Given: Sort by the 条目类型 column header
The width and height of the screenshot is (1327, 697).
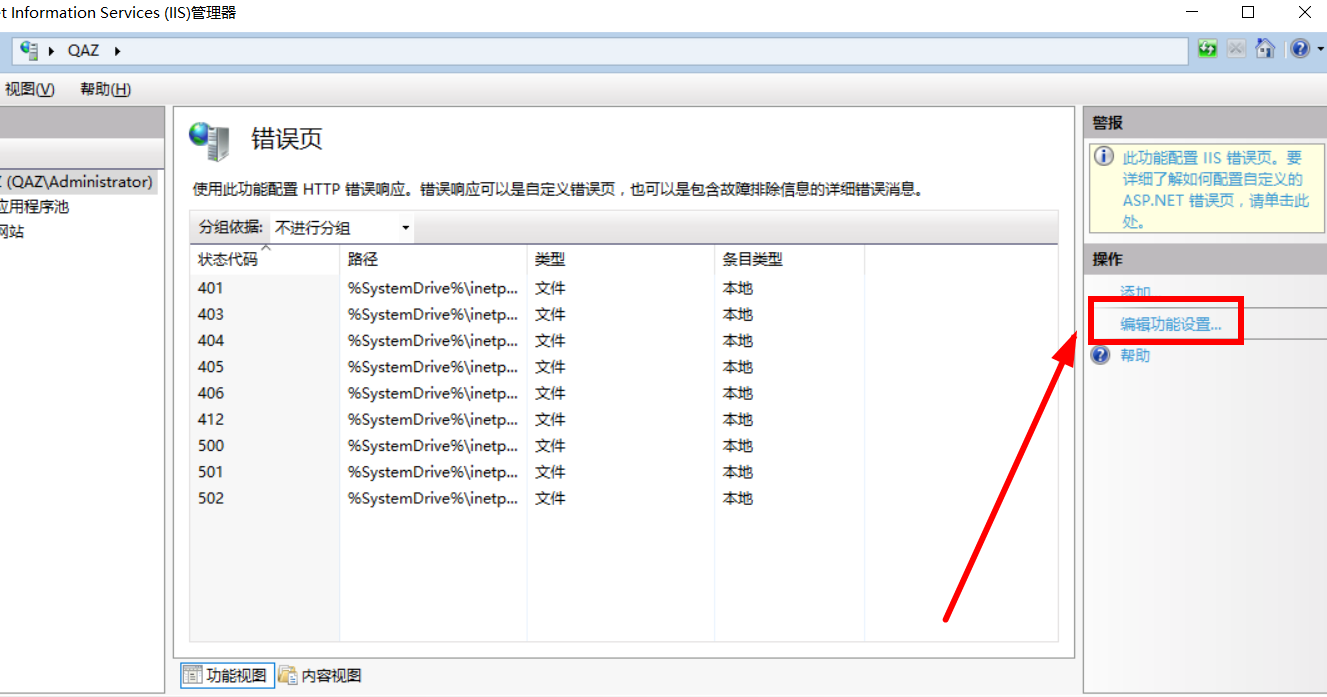Looking at the screenshot, I should point(790,259).
